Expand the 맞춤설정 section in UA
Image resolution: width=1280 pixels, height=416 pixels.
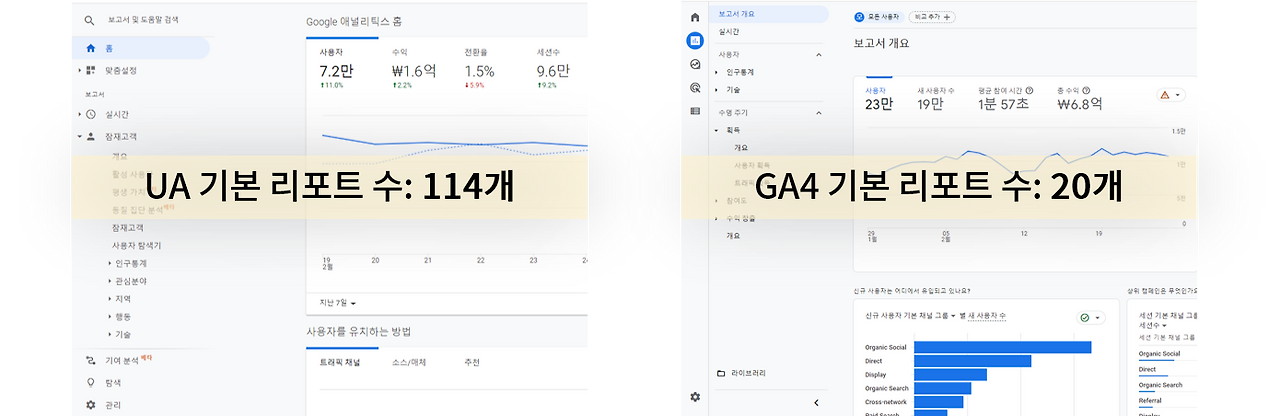(80, 70)
